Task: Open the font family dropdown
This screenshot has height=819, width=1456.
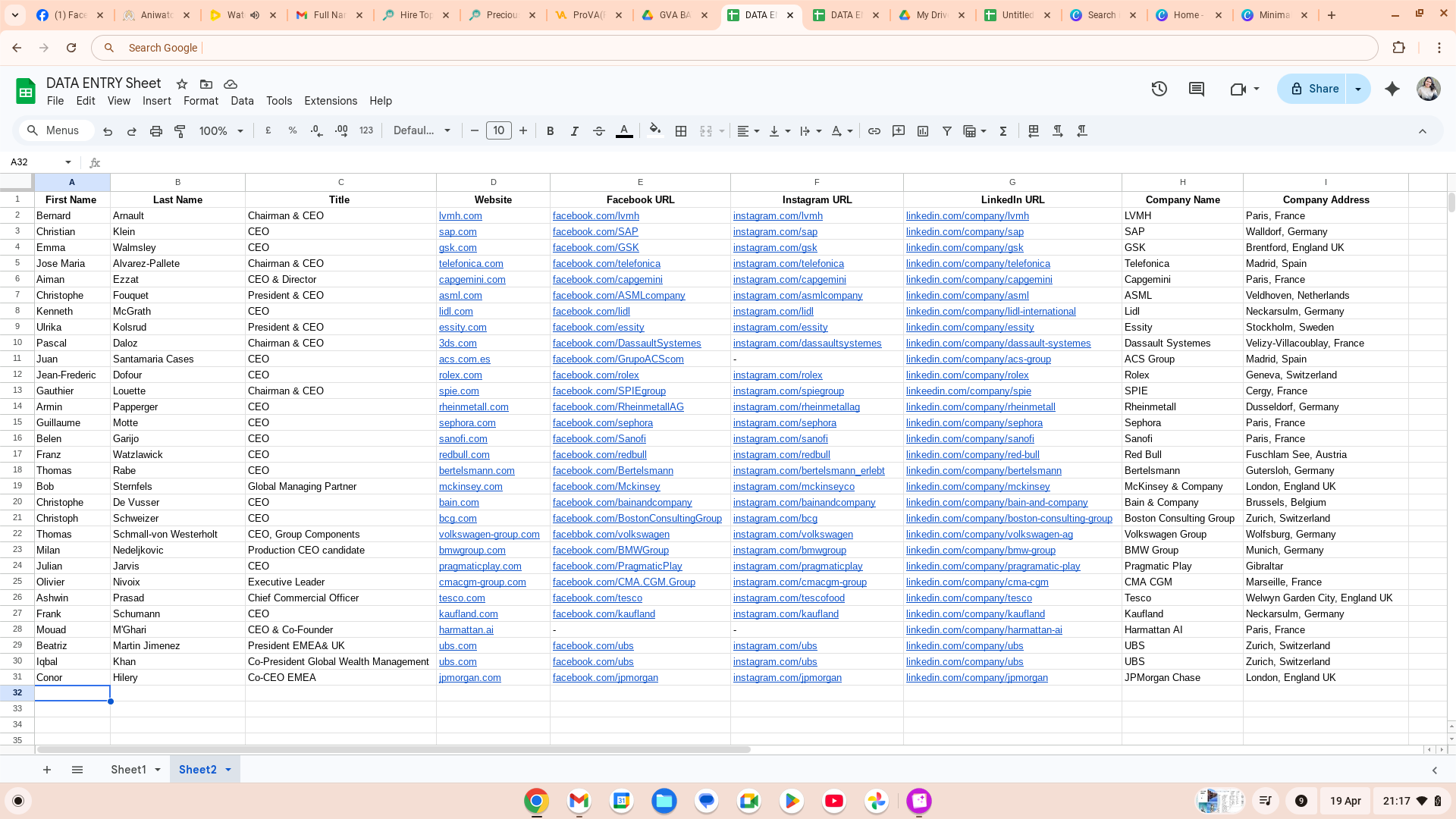Action: [x=422, y=130]
